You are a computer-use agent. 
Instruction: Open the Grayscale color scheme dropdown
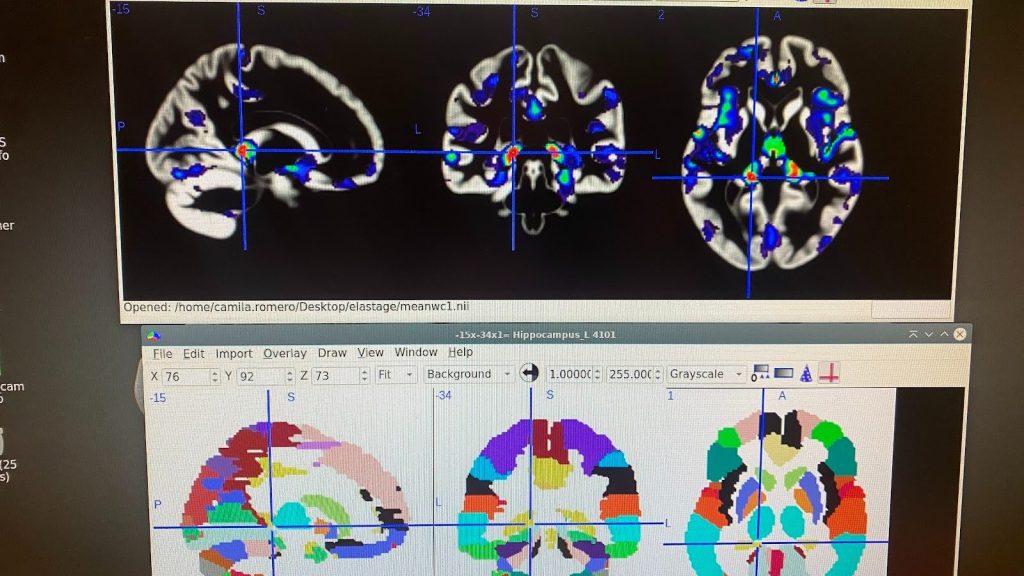click(x=706, y=374)
